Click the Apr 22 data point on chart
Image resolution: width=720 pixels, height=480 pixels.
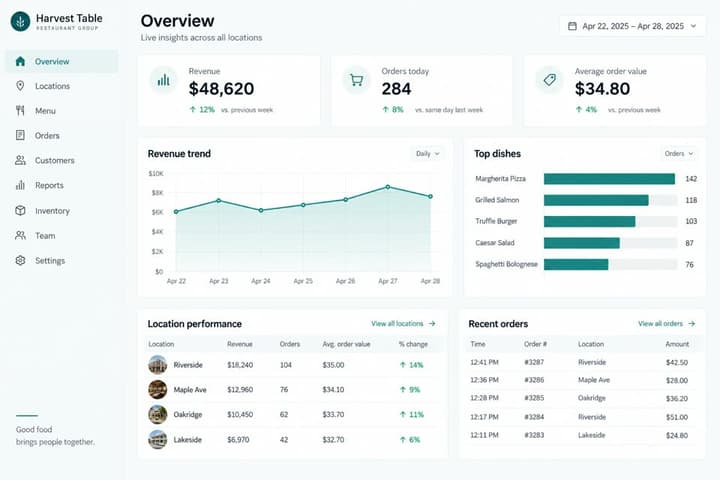coord(176,212)
